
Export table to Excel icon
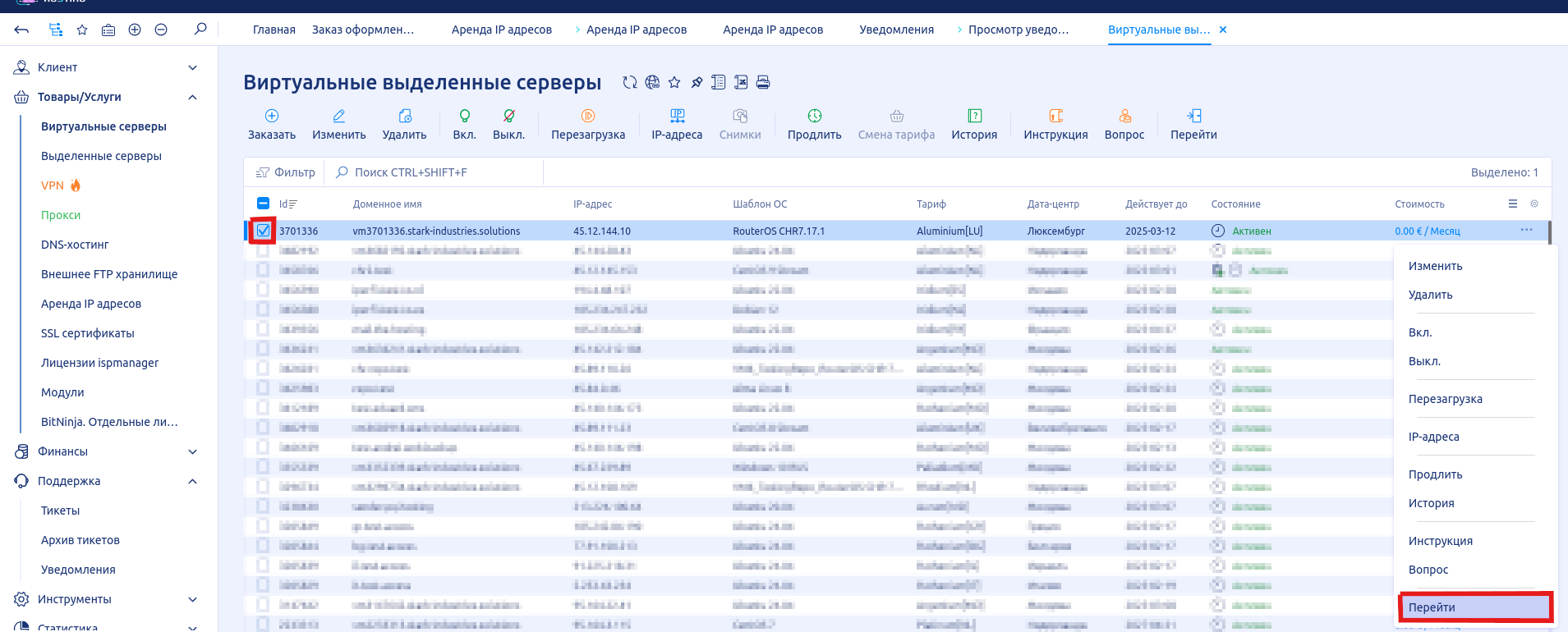[x=741, y=82]
